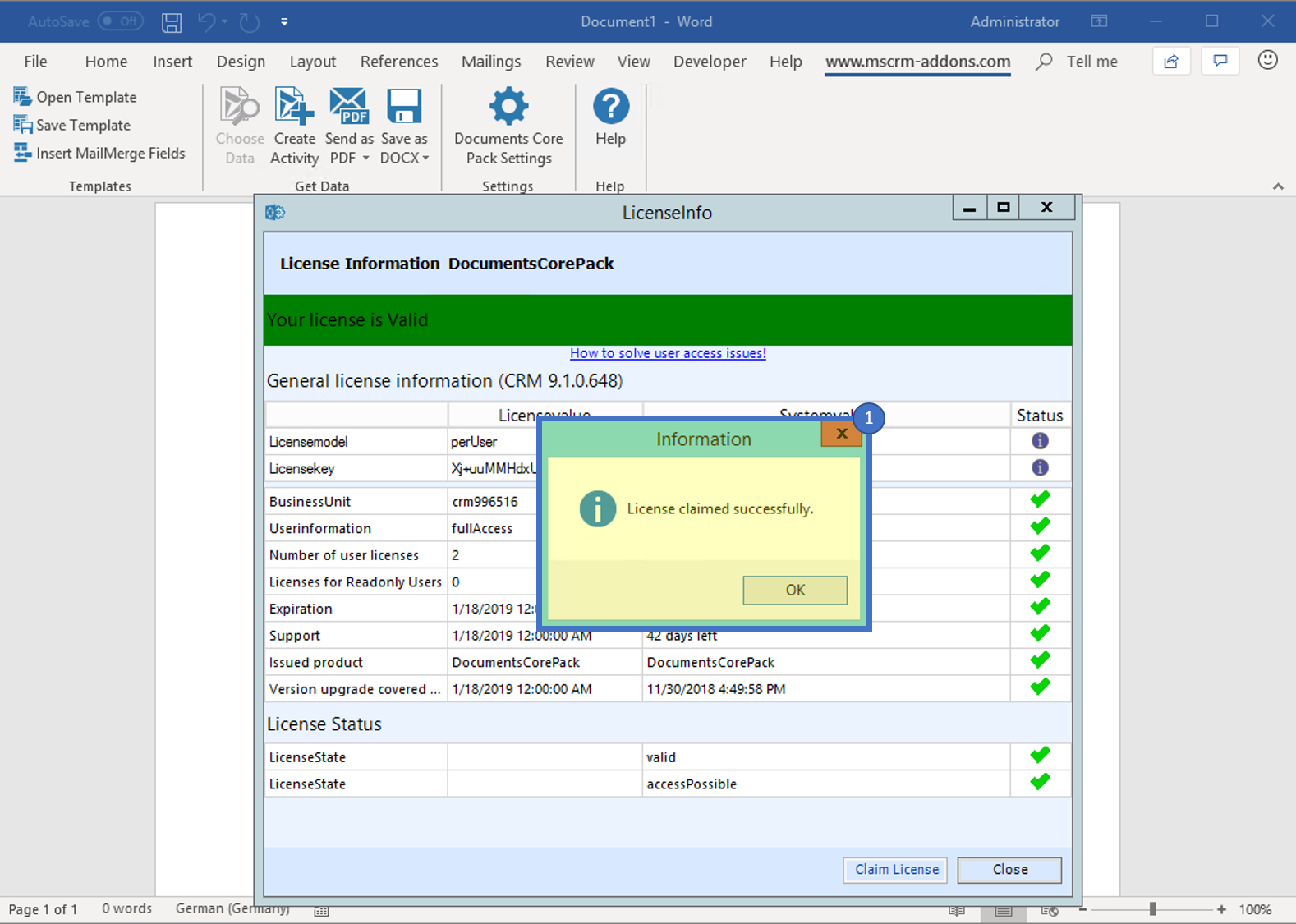Click the zoom slider handle
Viewport: 1296px width, 924px height.
[x=1153, y=909]
